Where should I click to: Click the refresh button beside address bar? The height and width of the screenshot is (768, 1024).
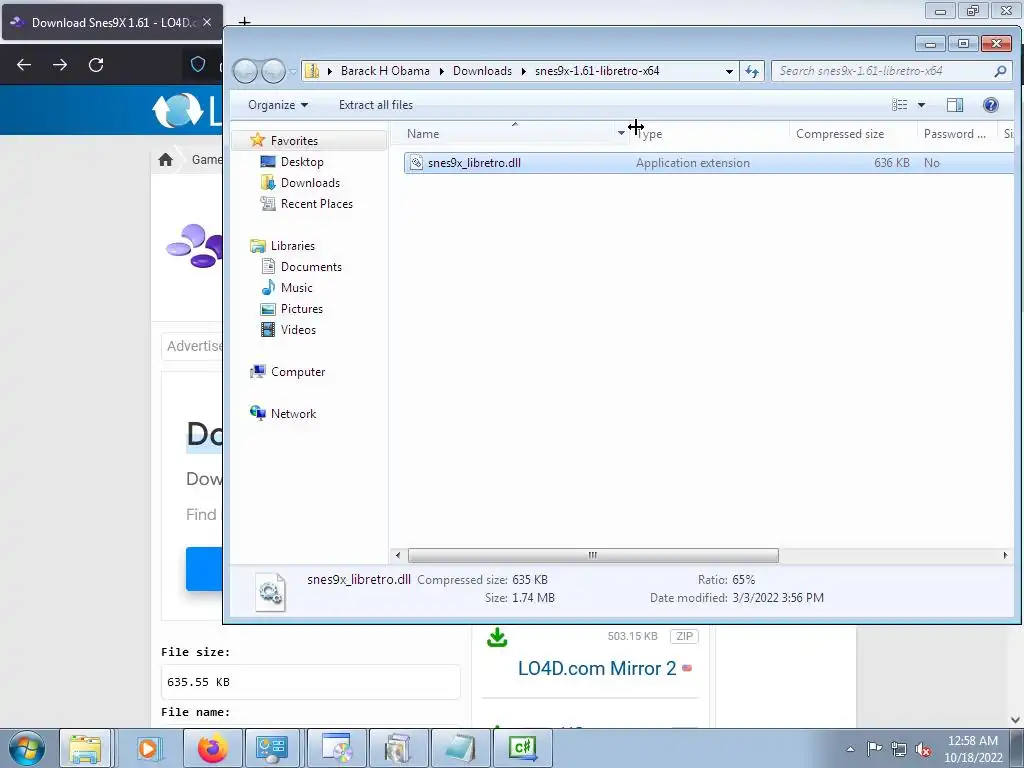click(752, 71)
